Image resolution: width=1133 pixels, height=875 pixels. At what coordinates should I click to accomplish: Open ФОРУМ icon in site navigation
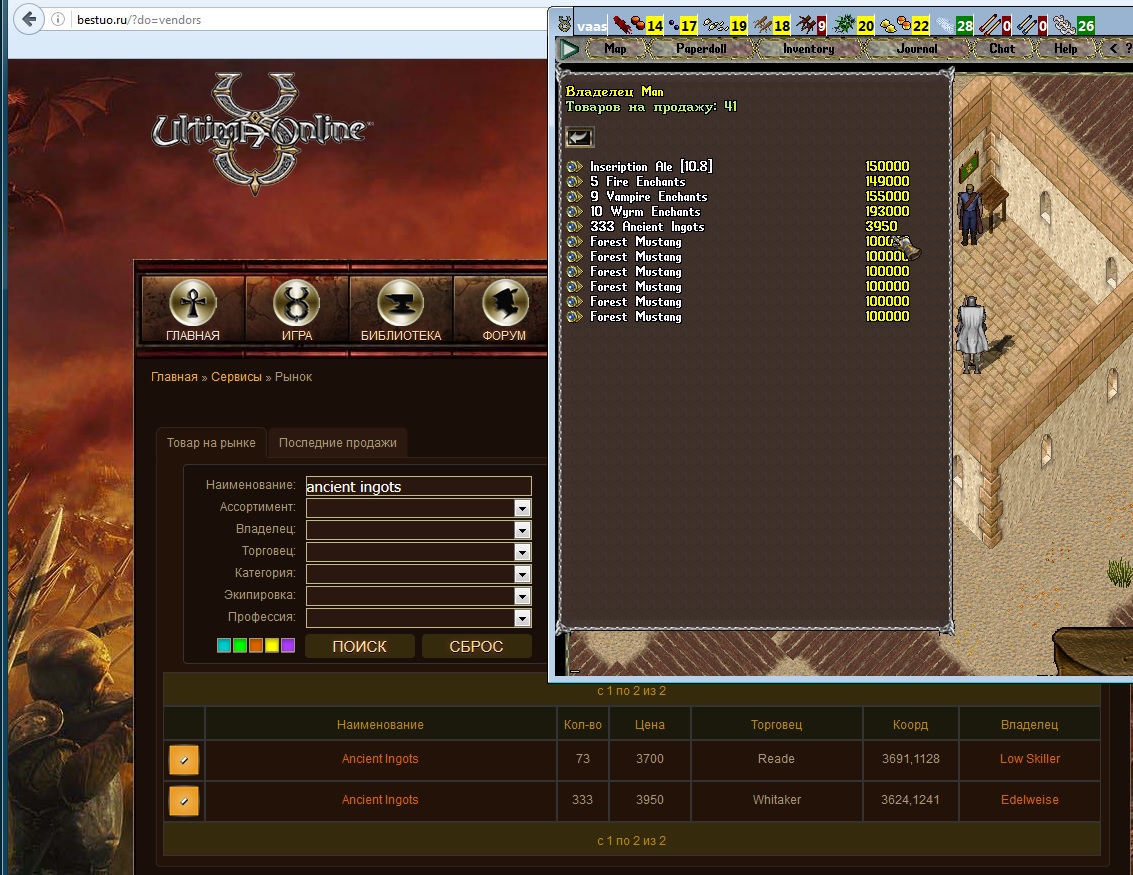tap(504, 302)
